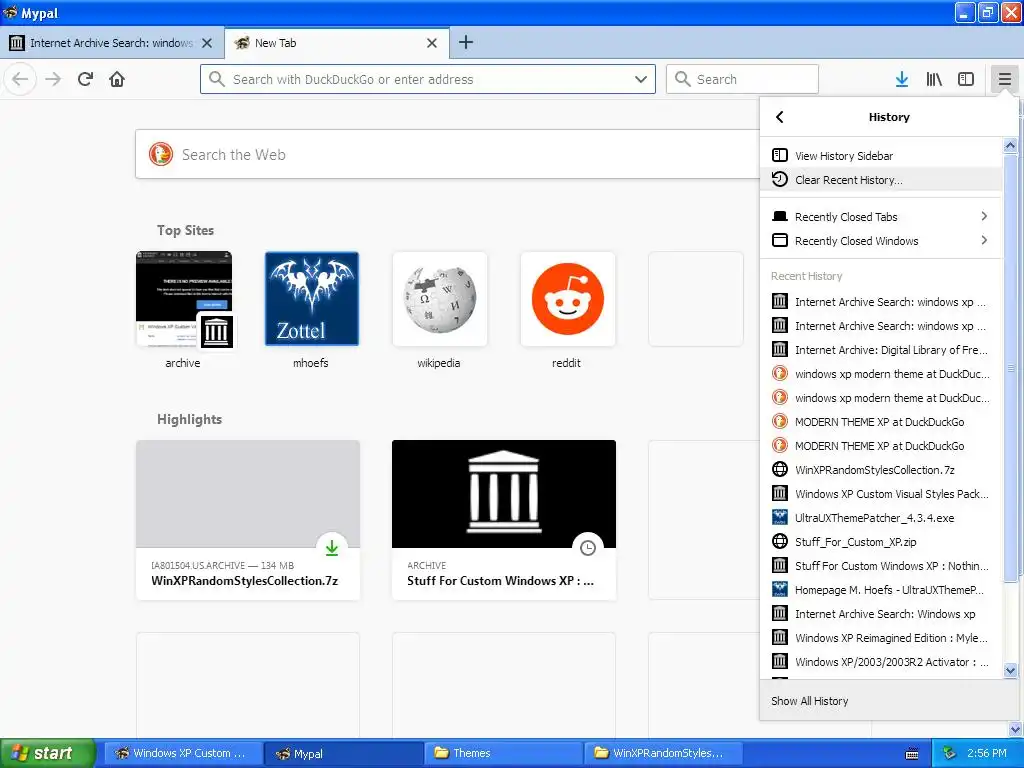Close the New Tab tab
Image resolution: width=1024 pixels, height=768 pixels.
pyautogui.click(x=432, y=43)
